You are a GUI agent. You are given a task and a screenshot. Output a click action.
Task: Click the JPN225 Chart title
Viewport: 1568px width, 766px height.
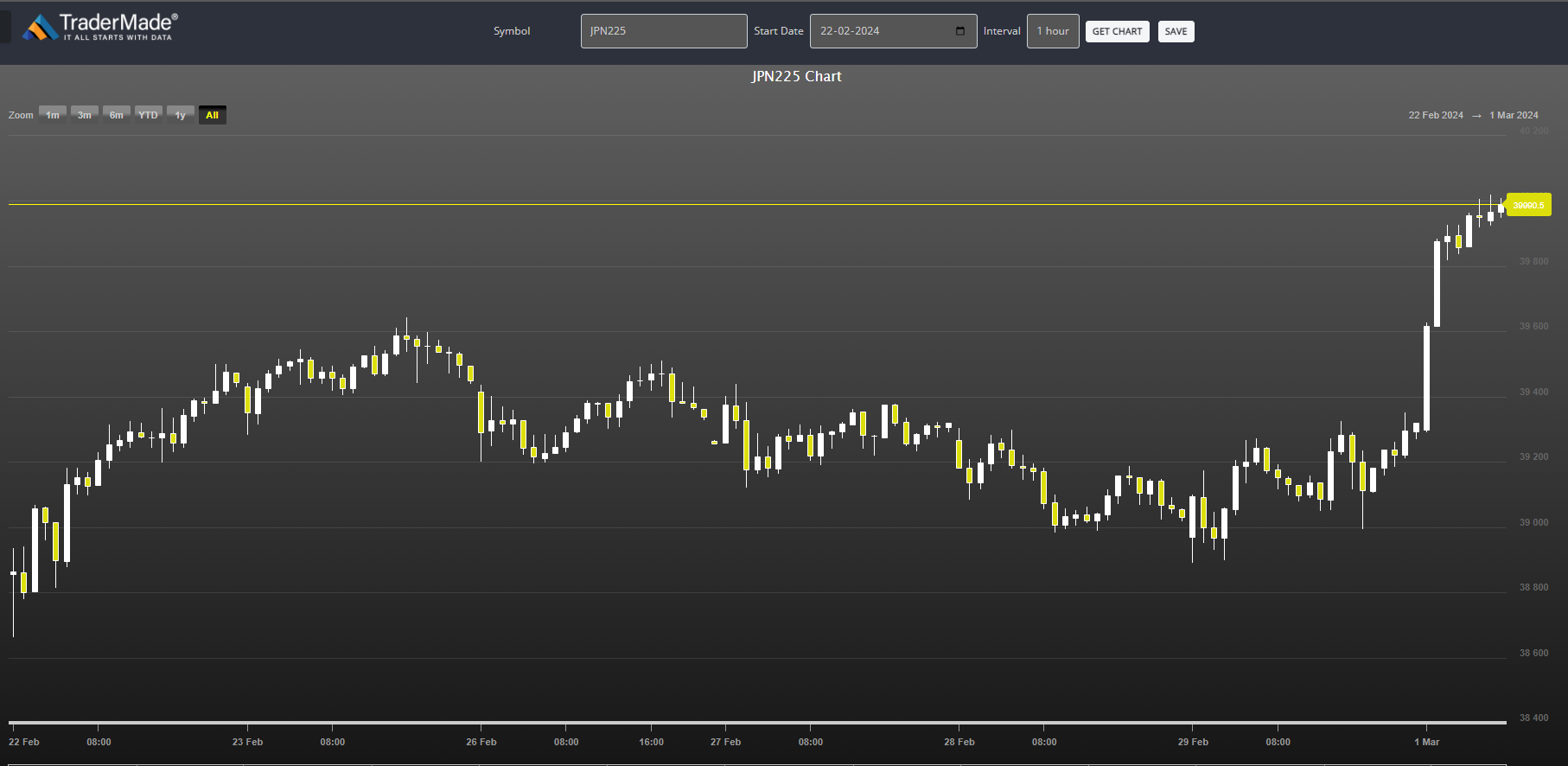click(796, 76)
